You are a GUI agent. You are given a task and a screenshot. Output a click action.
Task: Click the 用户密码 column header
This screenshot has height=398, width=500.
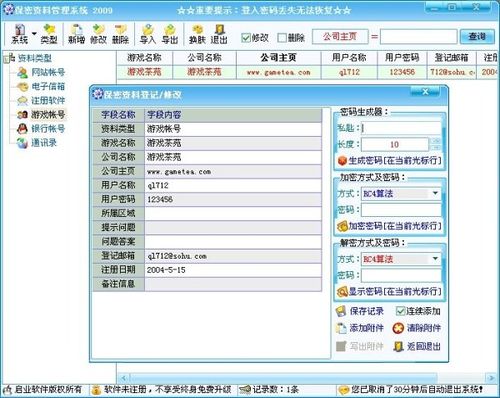pyautogui.click(x=402, y=58)
